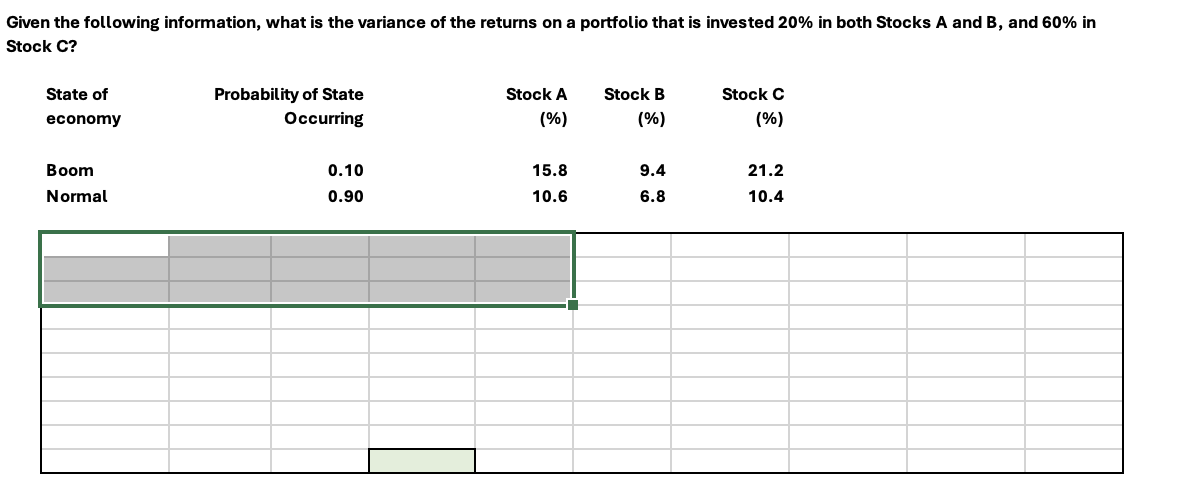Screen dimensions: 1198x502
Task: Select Stock C Normal return 10.4
Action: [766, 196]
